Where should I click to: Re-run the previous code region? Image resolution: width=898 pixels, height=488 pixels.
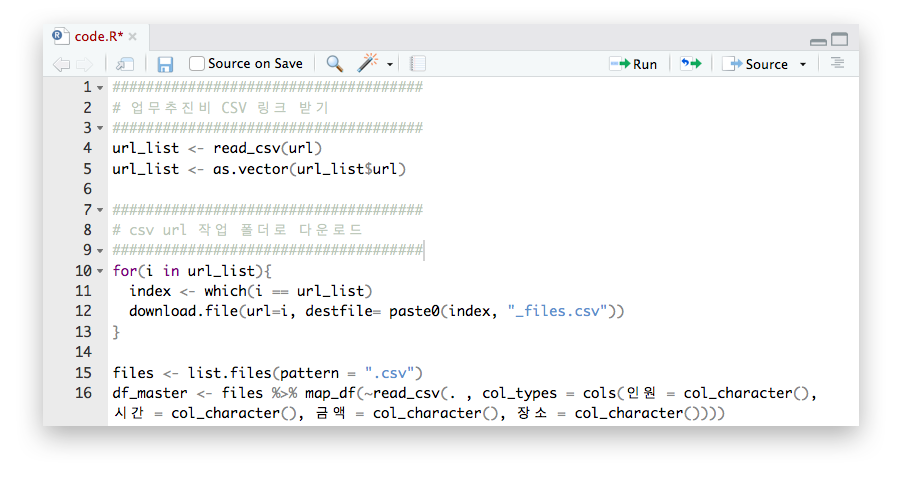[691, 64]
